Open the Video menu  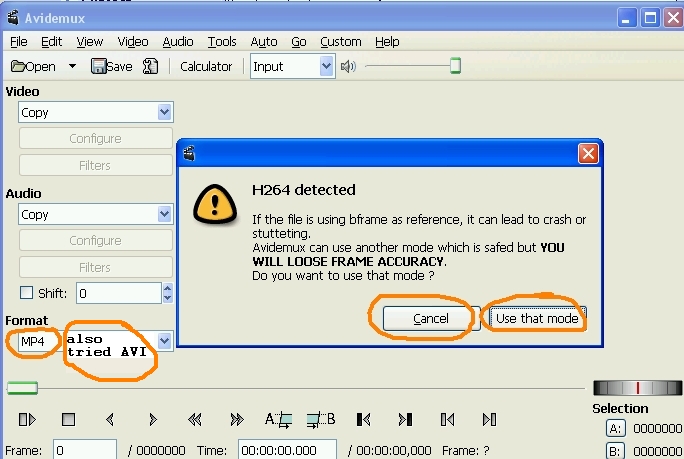(x=133, y=41)
